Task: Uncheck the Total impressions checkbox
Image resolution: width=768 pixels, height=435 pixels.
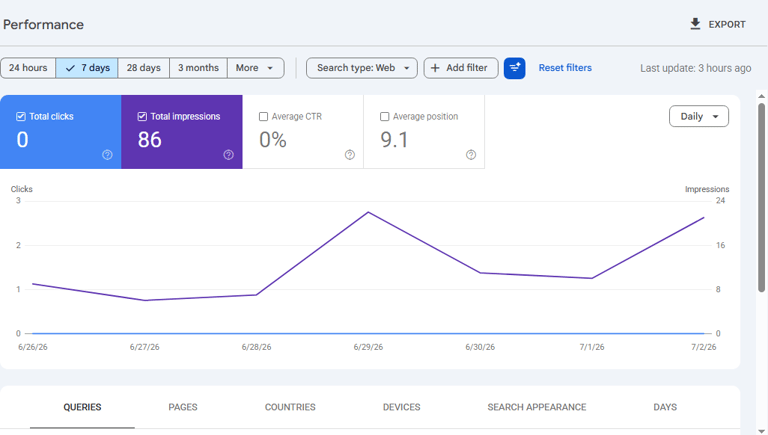Action: click(142, 117)
